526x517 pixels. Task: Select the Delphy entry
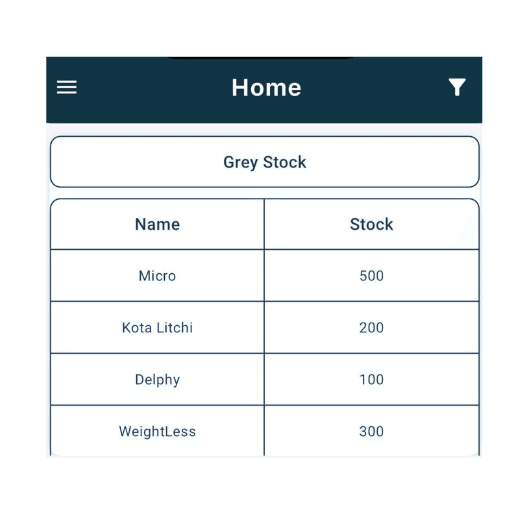point(157,380)
